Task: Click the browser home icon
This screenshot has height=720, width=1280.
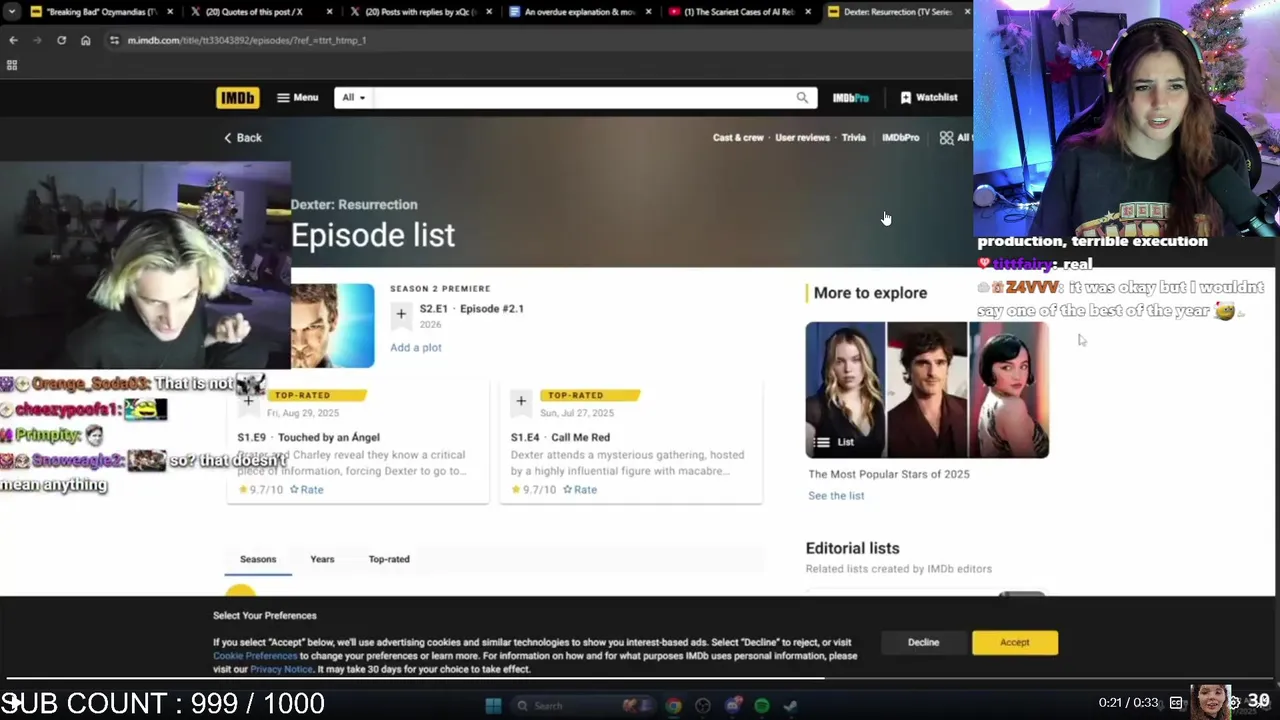Action: coord(85,40)
